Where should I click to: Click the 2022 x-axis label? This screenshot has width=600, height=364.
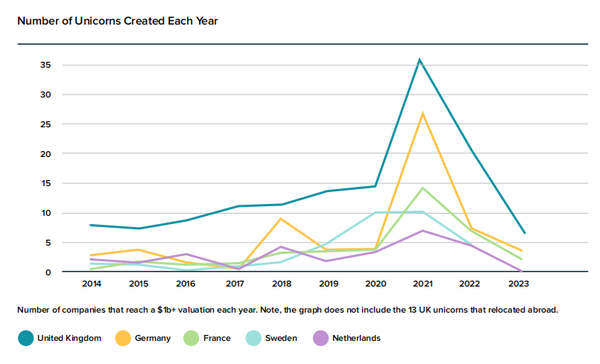(x=470, y=284)
